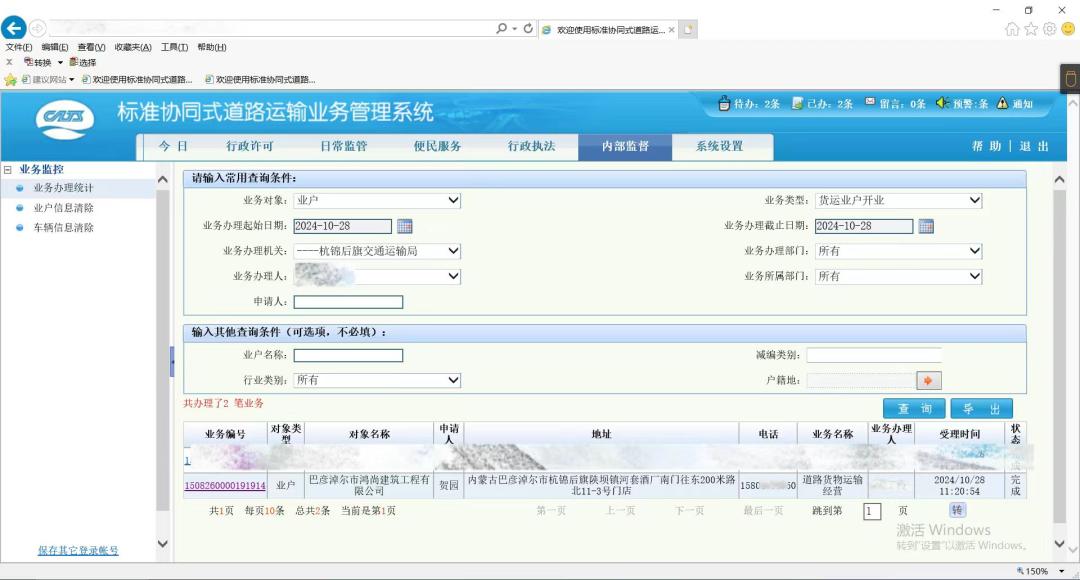Open calendar picker for 业务办理起始日期
This screenshot has height=580, width=1080.
coord(405,226)
